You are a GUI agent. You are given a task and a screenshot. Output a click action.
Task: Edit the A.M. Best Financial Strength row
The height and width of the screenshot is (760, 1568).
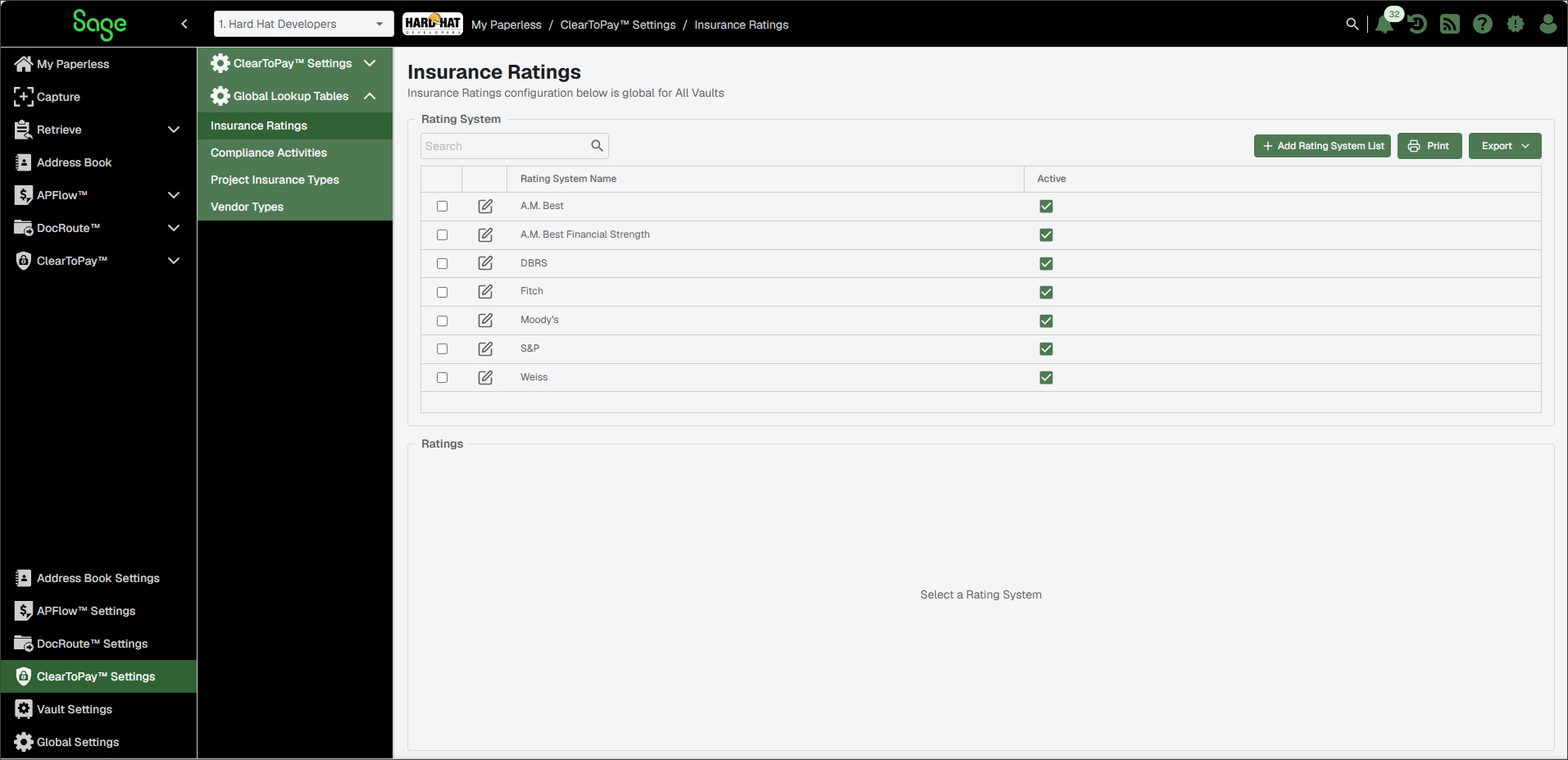click(485, 235)
